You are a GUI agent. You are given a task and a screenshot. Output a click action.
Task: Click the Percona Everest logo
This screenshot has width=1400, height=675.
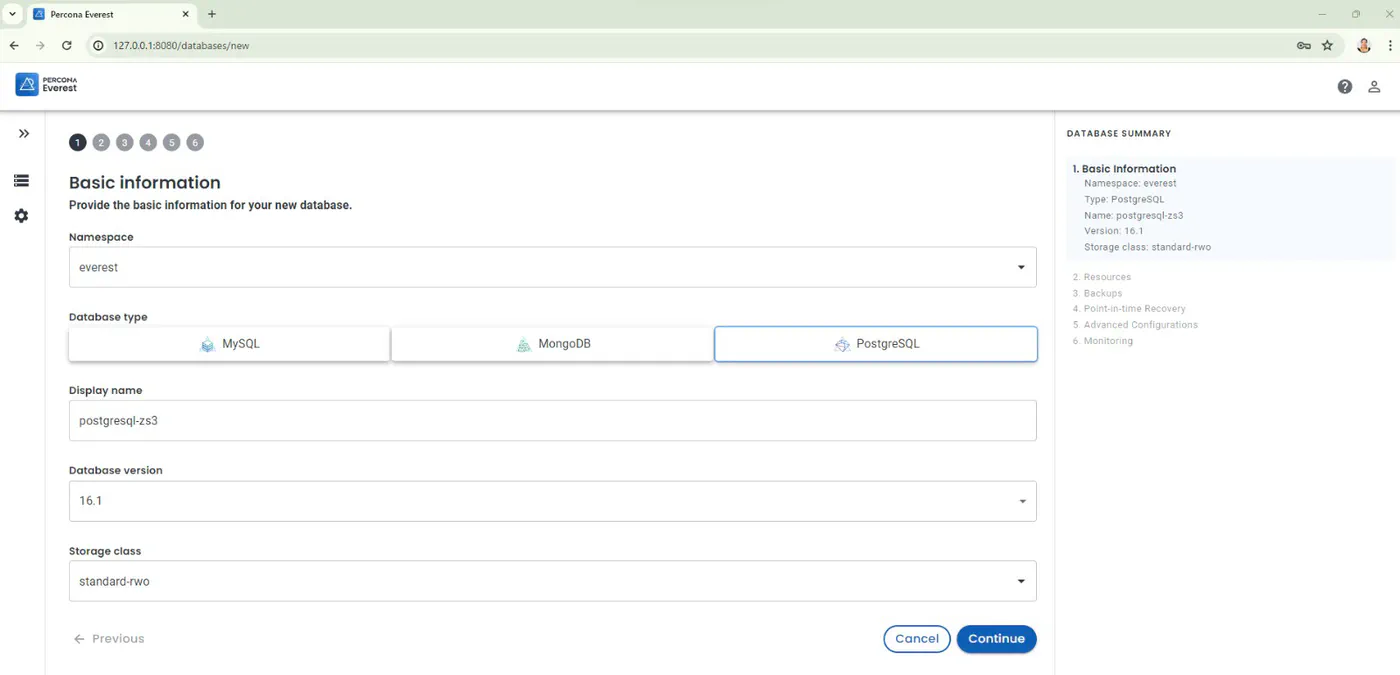click(46, 85)
